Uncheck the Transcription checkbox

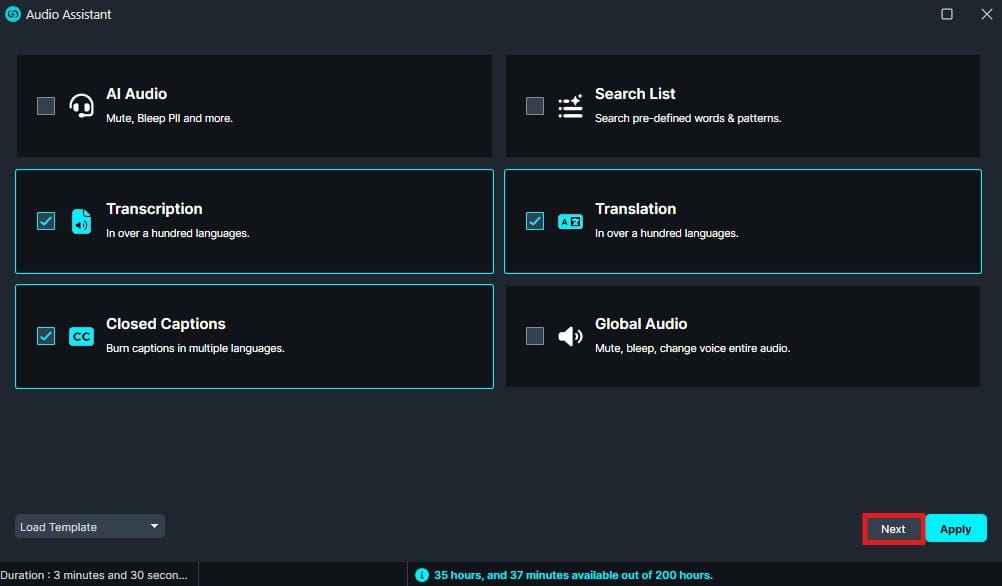(x=46, y=221)
